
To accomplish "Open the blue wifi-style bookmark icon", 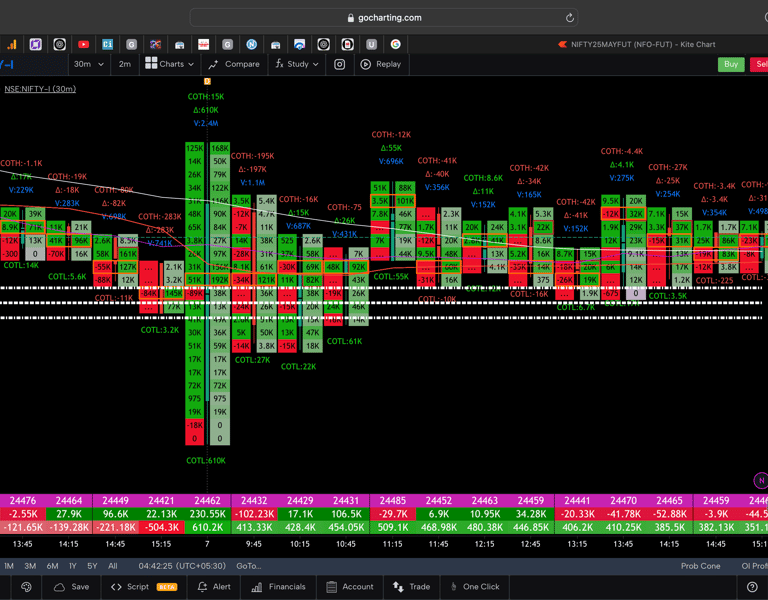I will pyautogui.click(x=300, y=45).
